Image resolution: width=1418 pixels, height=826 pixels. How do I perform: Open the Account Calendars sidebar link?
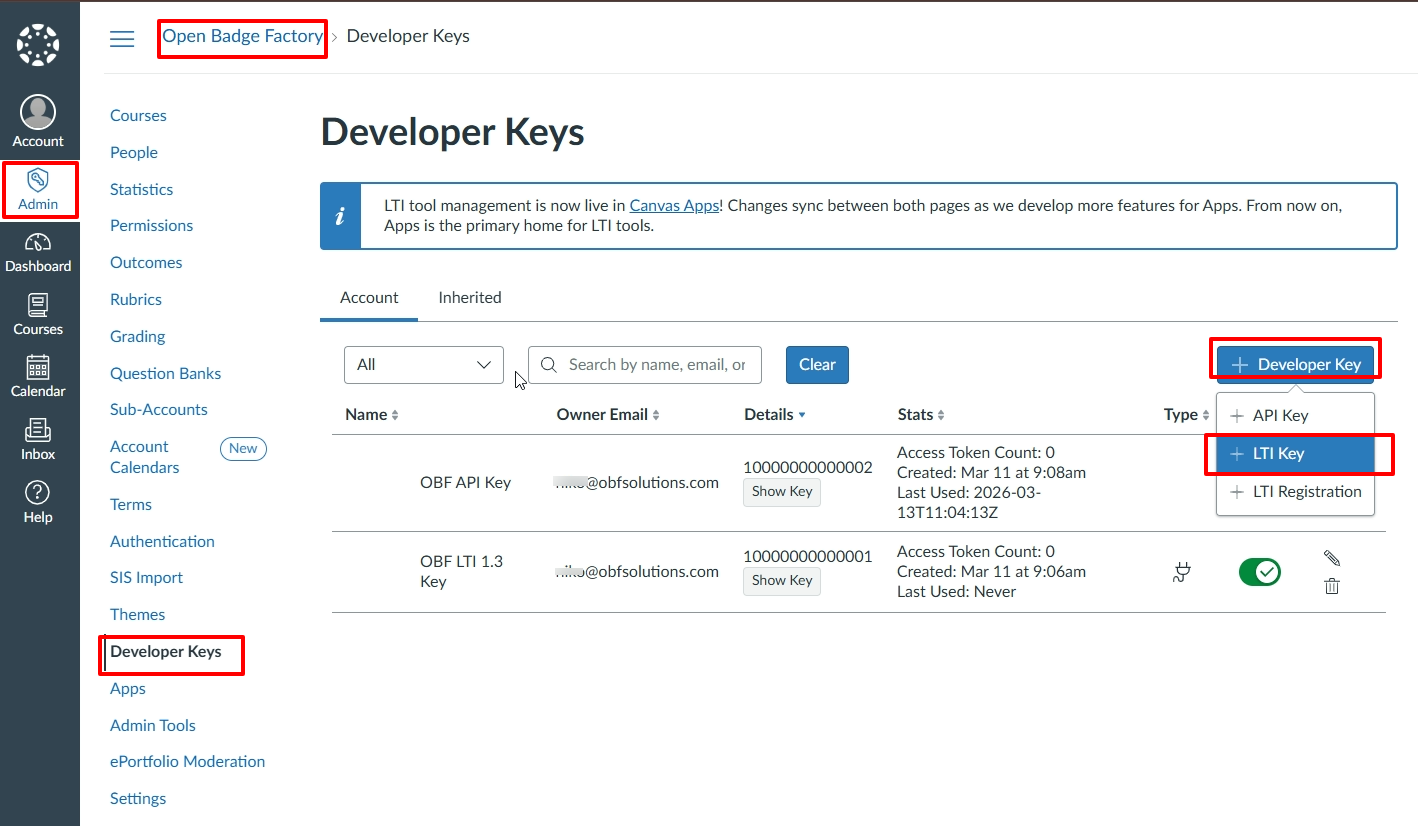[x=145, y=458]
